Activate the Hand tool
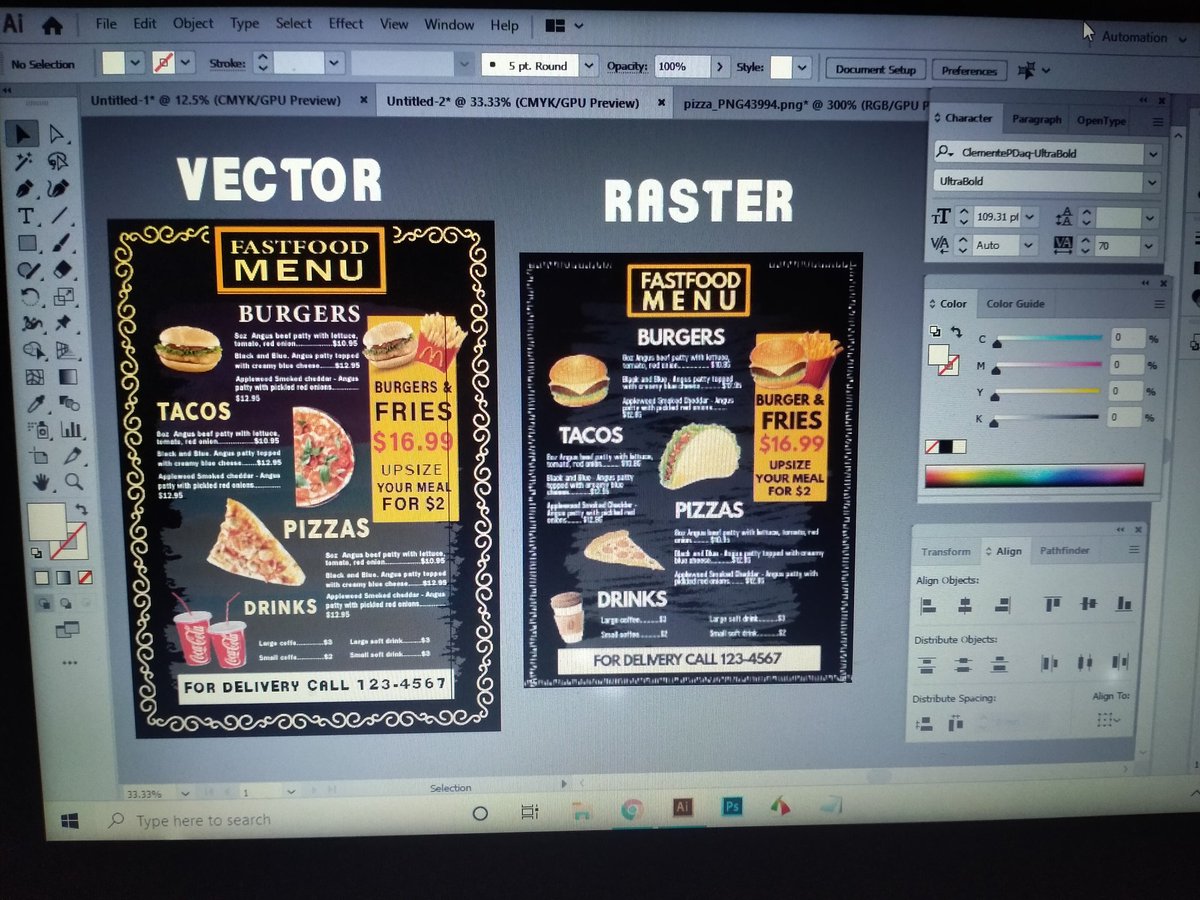The height and width of the screenshot is (900, 1200). coord(40,482)
